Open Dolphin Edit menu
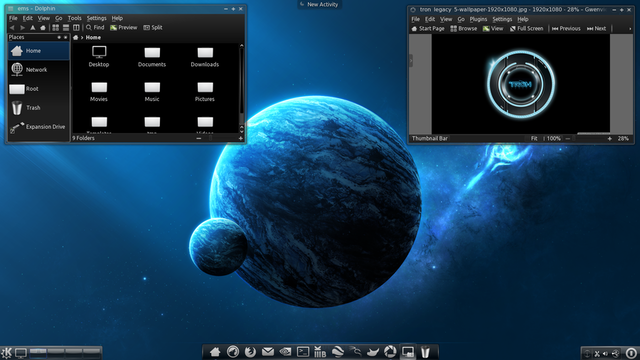Image resolution: width=640 pixels, height=360 pixels. (27, 18)
